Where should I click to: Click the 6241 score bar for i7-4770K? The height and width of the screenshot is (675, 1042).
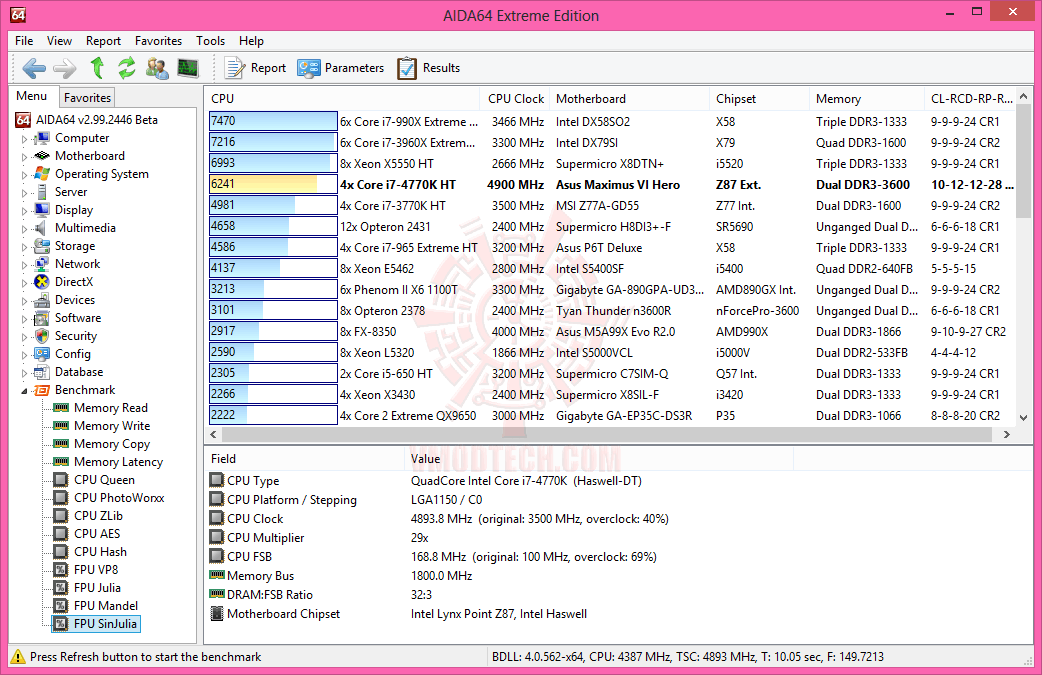(x=273, y=184)
